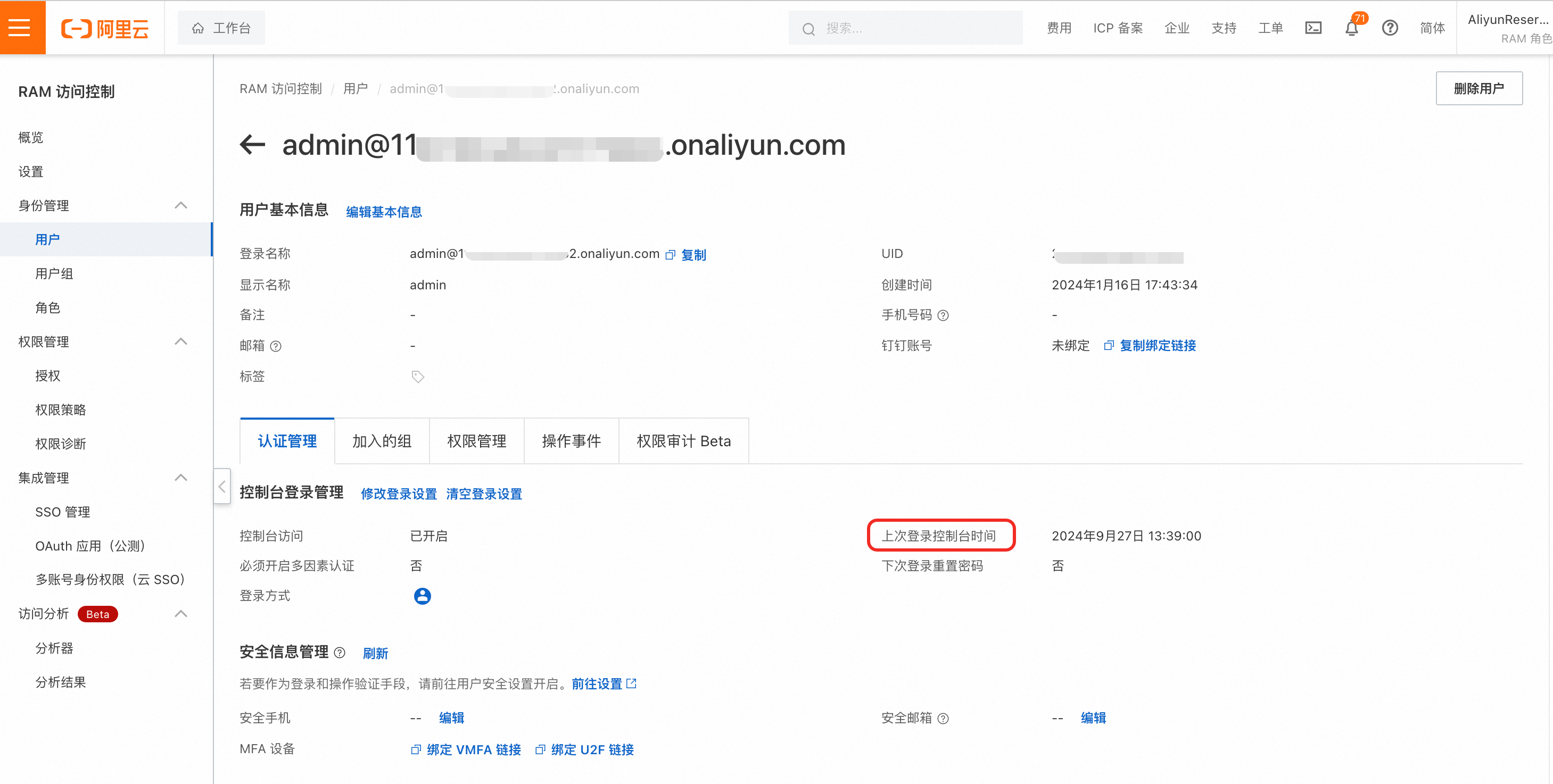Focus the top search field
Screen dimensions: 1553x784
click(x=905, y=28)
